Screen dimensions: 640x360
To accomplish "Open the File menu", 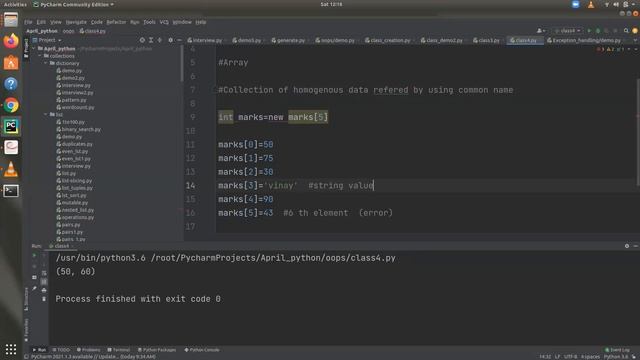I will pos(28,22).
